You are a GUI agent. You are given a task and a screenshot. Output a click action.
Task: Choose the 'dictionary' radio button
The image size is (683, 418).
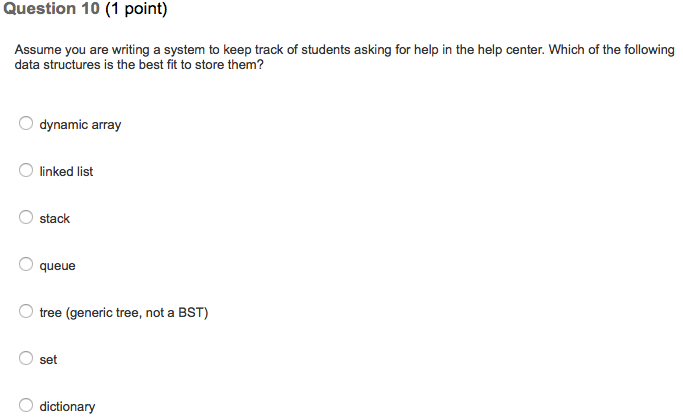pos(26,405)
